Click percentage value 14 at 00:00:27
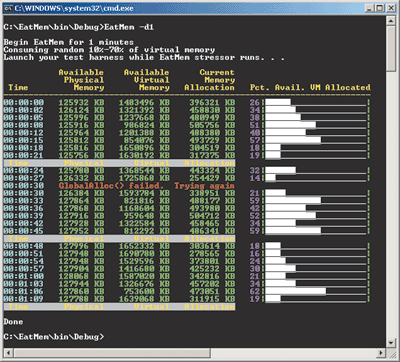The width and height of the screenshot is (400, 362). coord(255,178)
